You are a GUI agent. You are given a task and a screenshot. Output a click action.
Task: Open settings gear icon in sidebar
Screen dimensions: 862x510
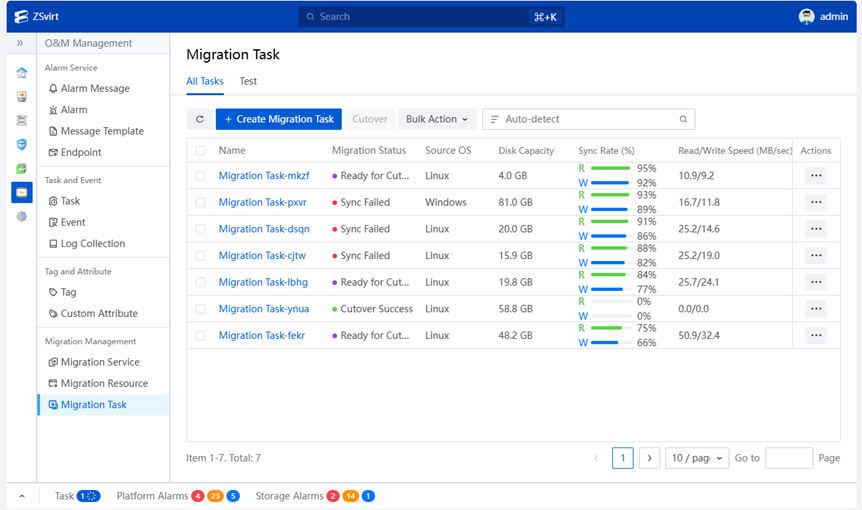pyautogui.click(x=21, y=217)
